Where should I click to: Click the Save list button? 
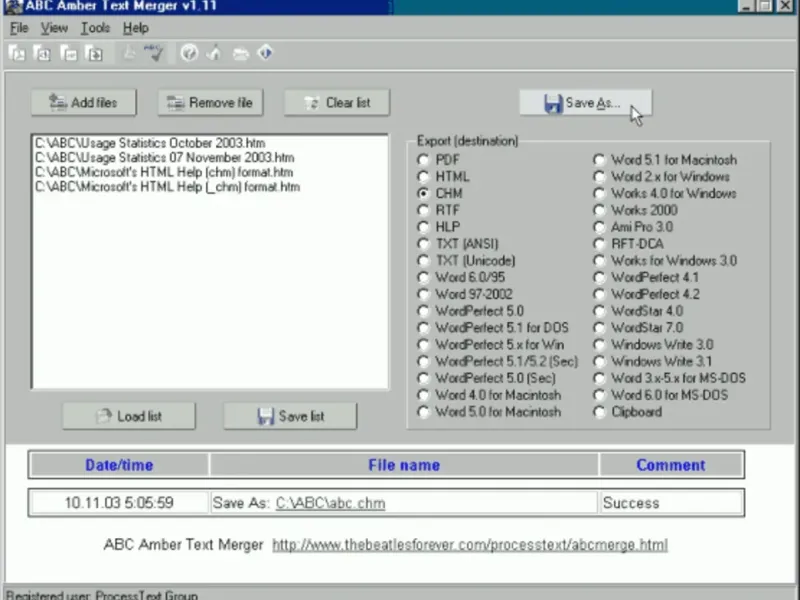(x=290, y=416)
